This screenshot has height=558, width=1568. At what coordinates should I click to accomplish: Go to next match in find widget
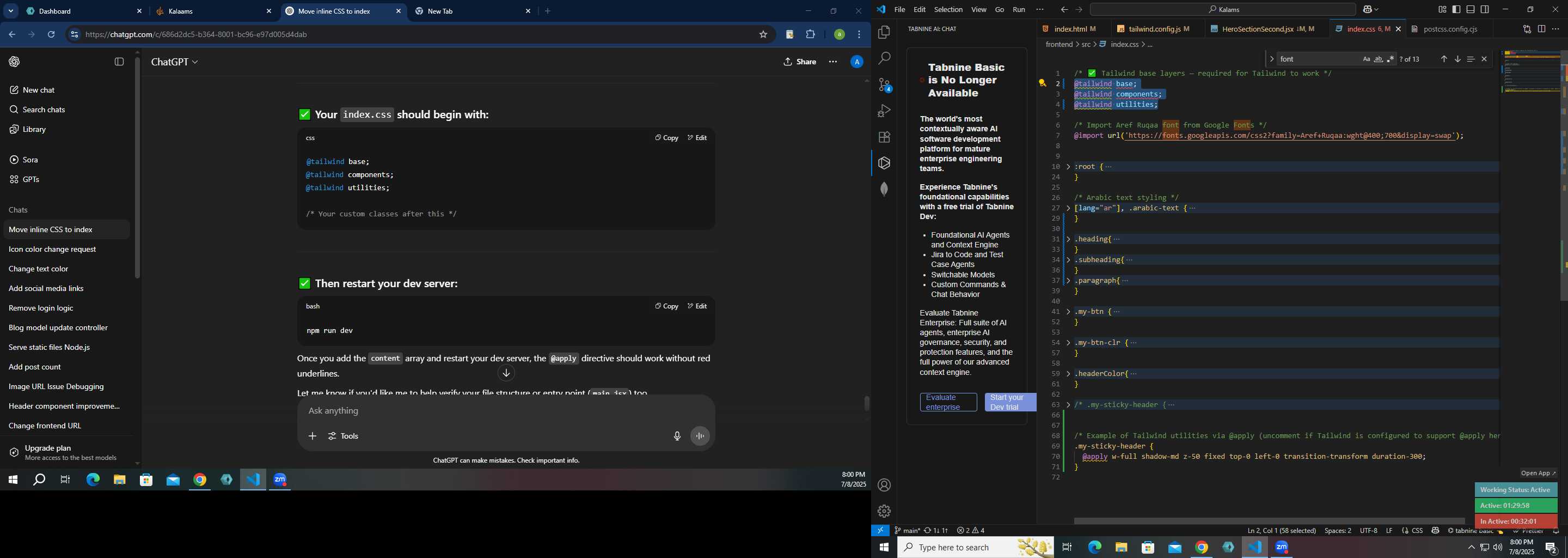pos(1457,59)
